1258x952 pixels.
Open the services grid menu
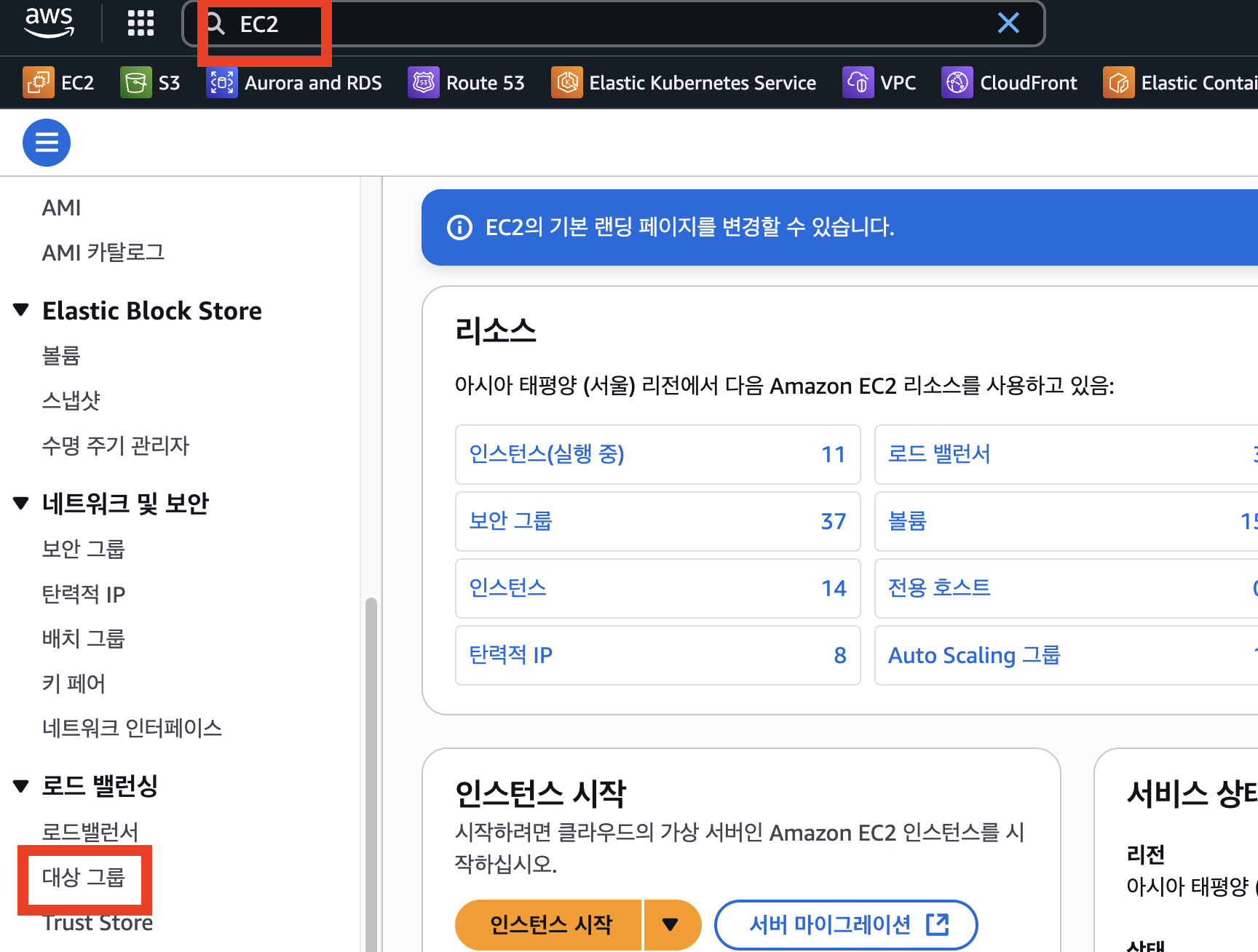[x=141, y=23]
